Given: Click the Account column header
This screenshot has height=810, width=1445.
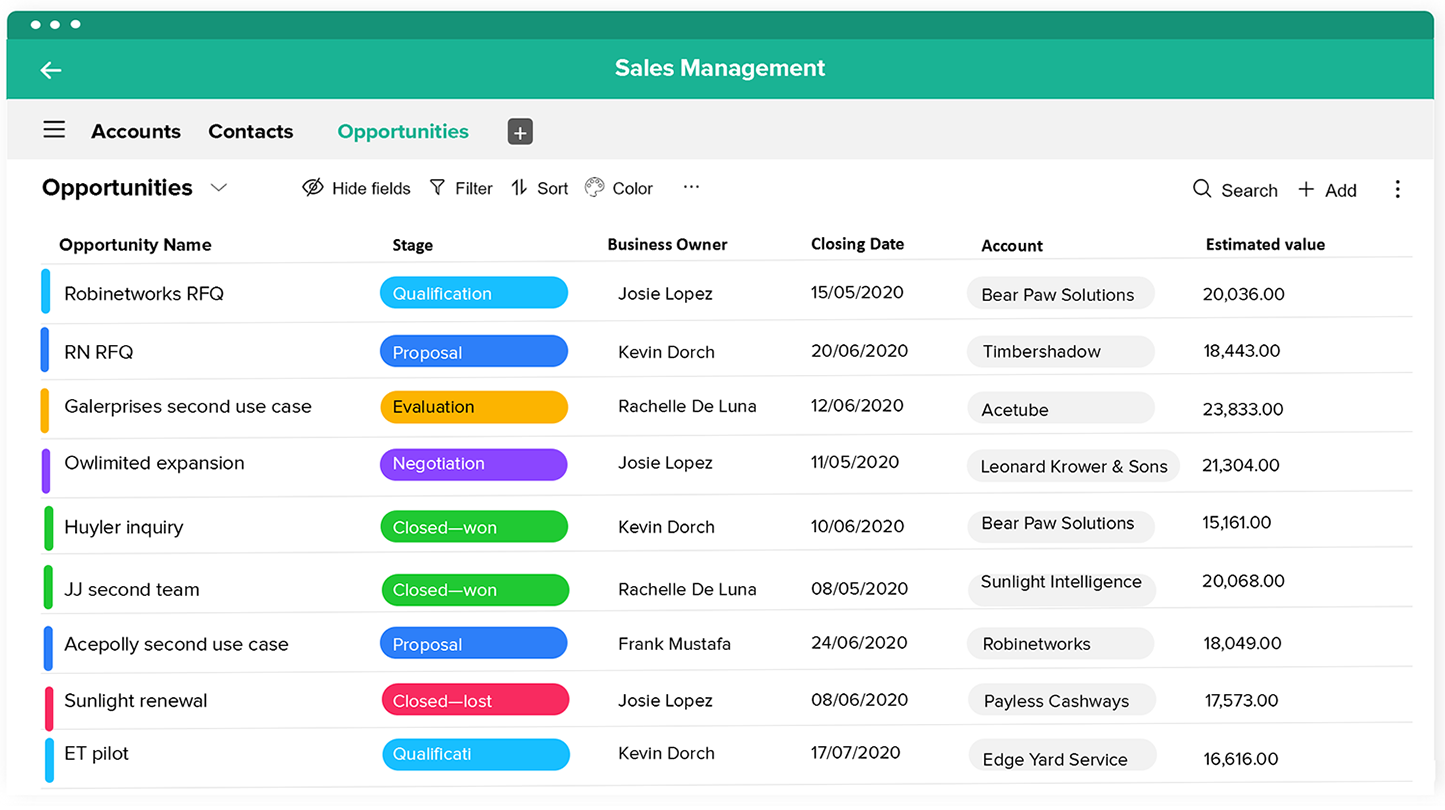Looking at the screenshot, I should click(1012, 246).
